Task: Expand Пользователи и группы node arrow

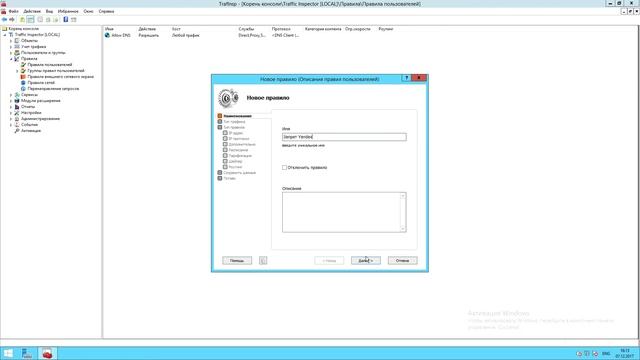Action: [11, 53]
